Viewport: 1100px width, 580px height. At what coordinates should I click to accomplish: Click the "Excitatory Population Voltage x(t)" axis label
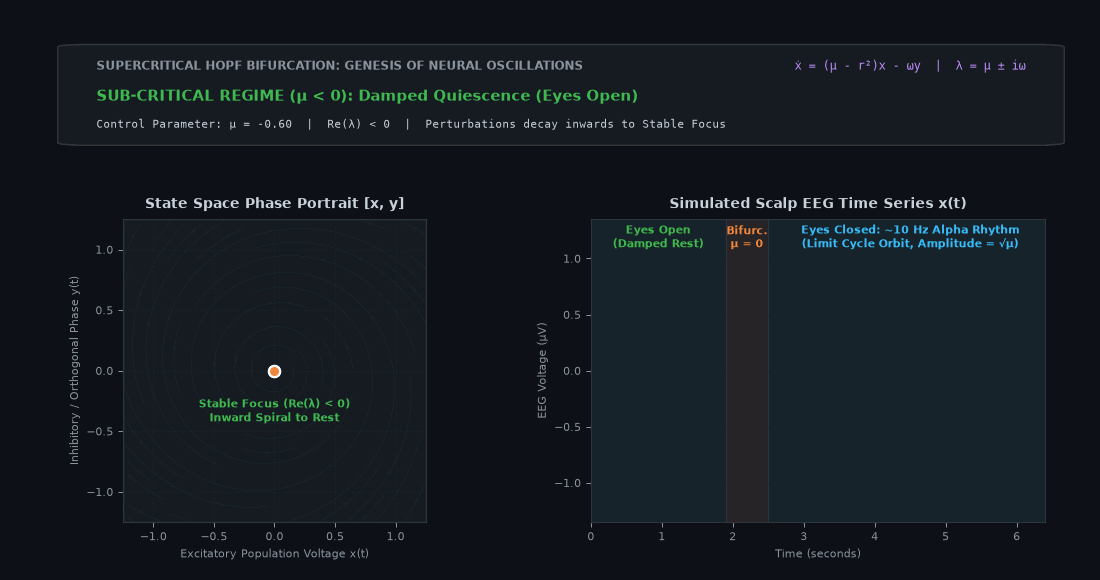pos(274,553)
